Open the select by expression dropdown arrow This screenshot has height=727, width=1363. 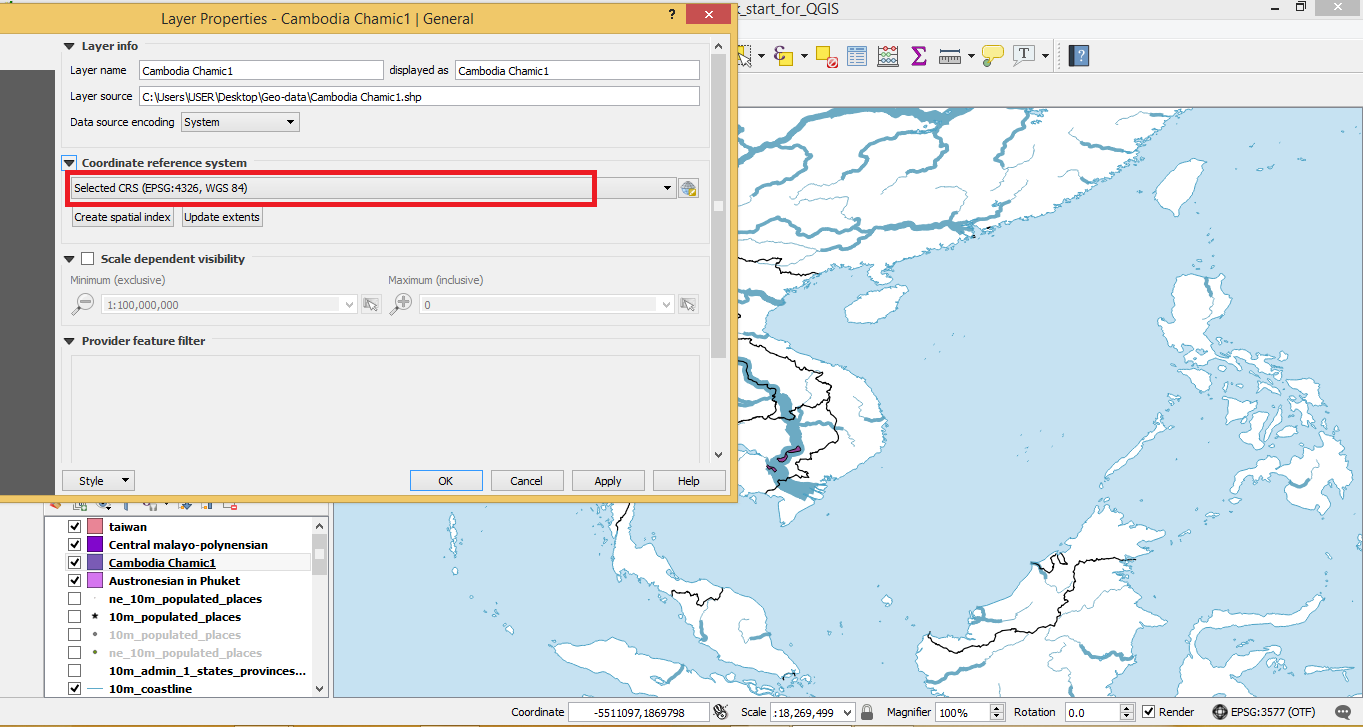pyautogui.click(x=802, y=56)
